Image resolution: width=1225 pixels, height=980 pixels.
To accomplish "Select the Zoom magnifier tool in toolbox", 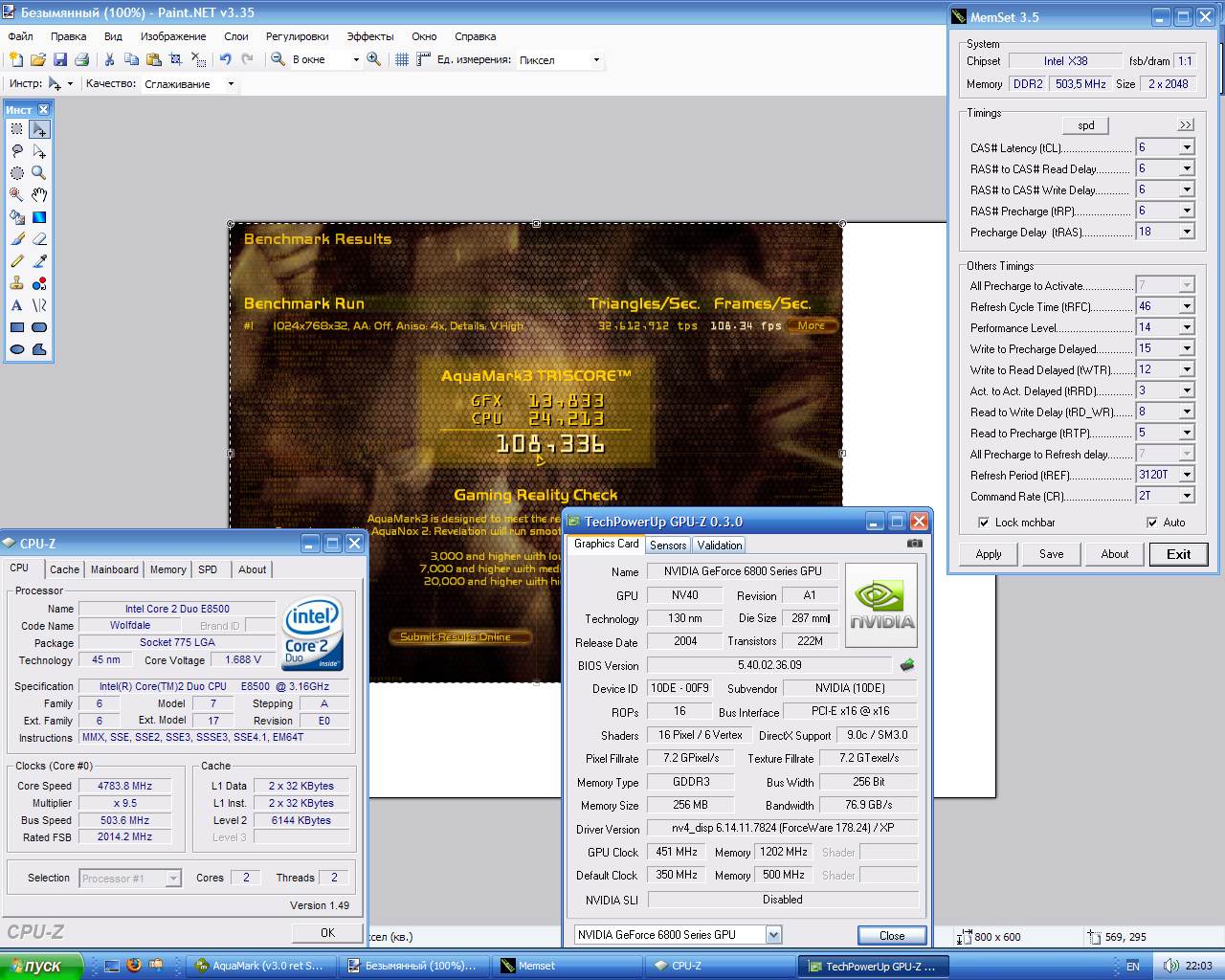I will coord(39,173).
